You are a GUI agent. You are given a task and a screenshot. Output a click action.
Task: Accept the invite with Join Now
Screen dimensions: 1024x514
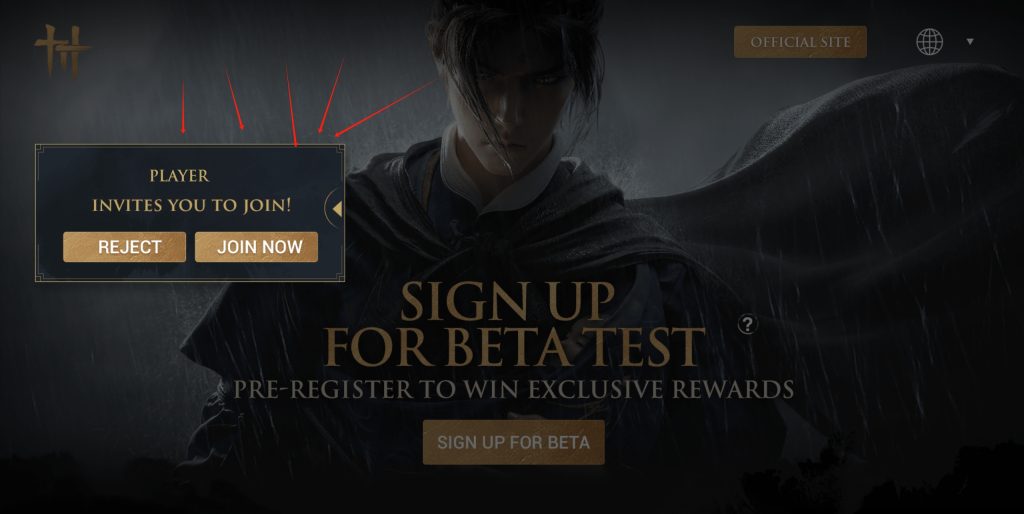pos(257,247)
